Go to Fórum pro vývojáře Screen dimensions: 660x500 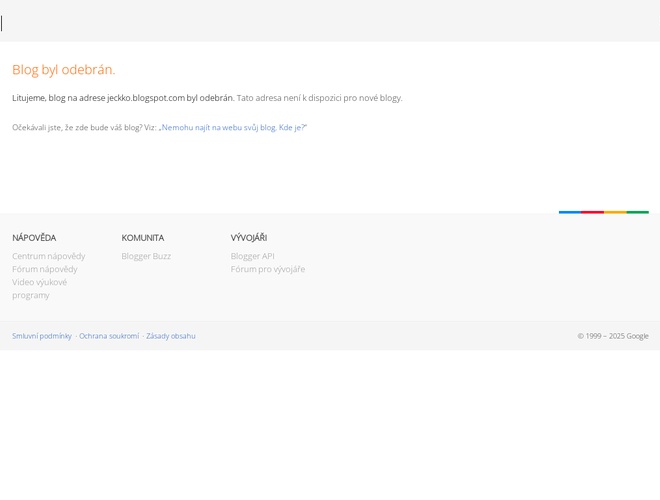[x=267, y=269]
